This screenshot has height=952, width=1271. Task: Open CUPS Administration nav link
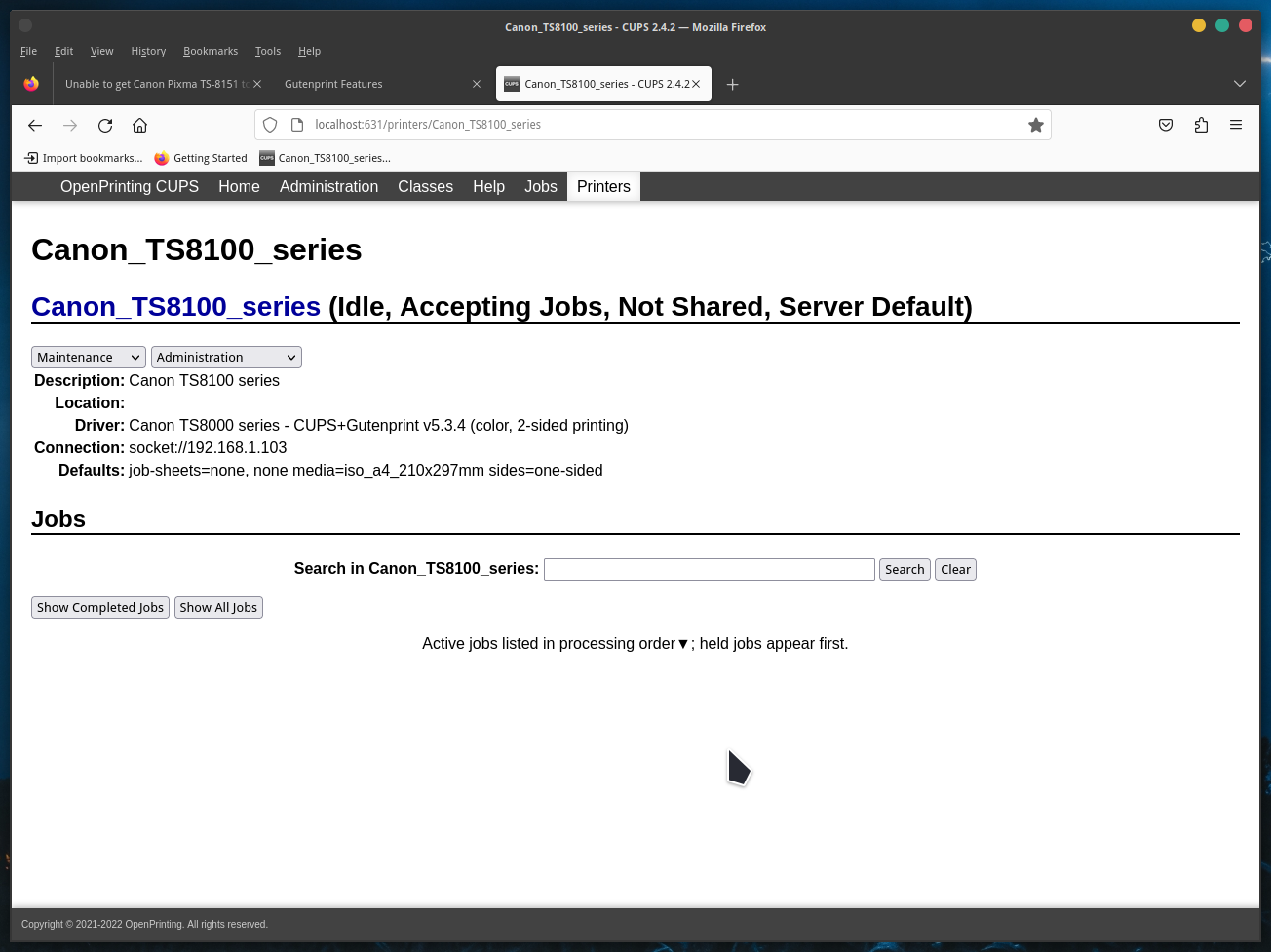(x=328, y=187)
